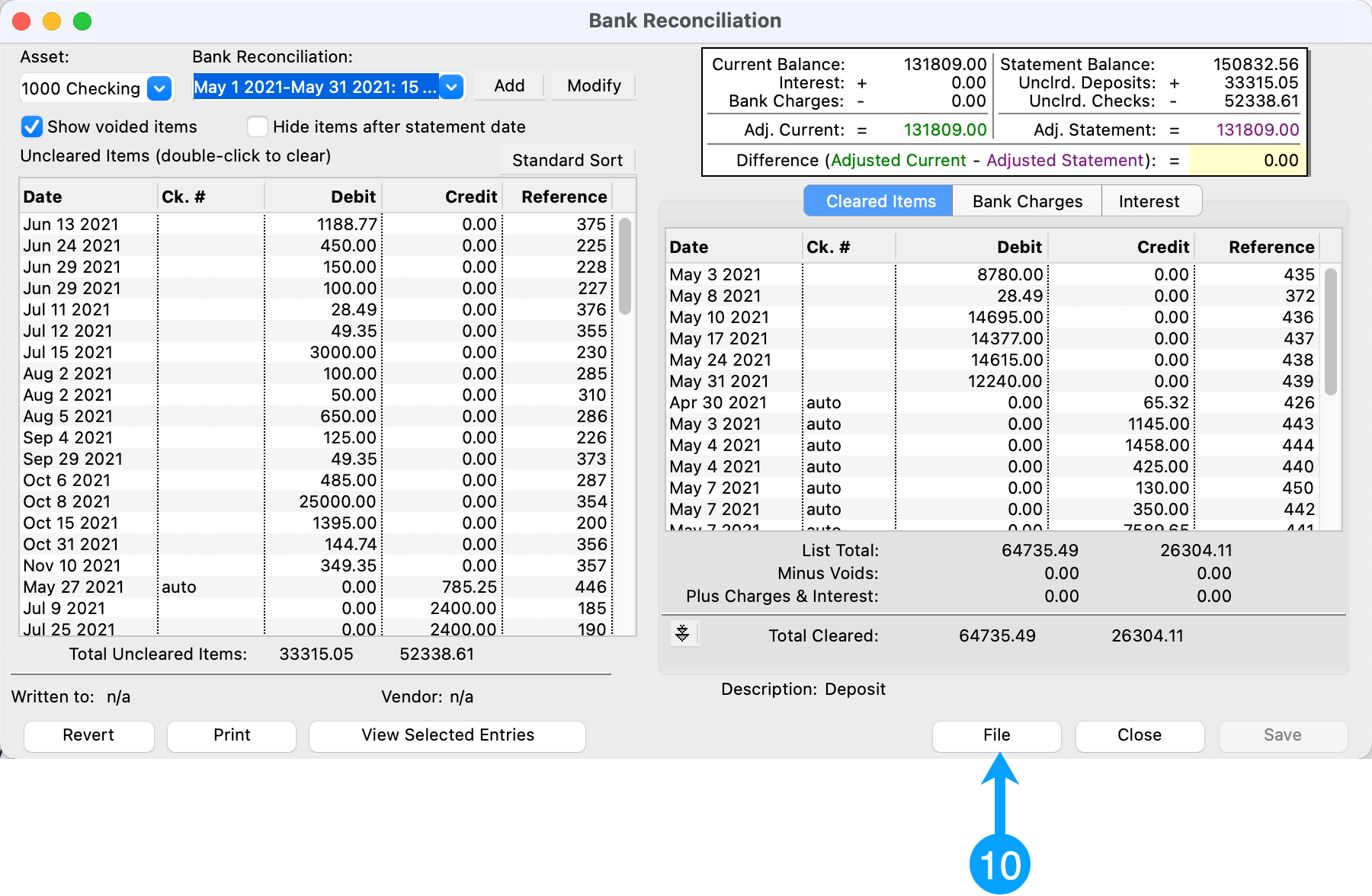The image size is (1372, 896).
Task: Click the green zoom window button
Action: pyautogui.click(x=82, y=21)
